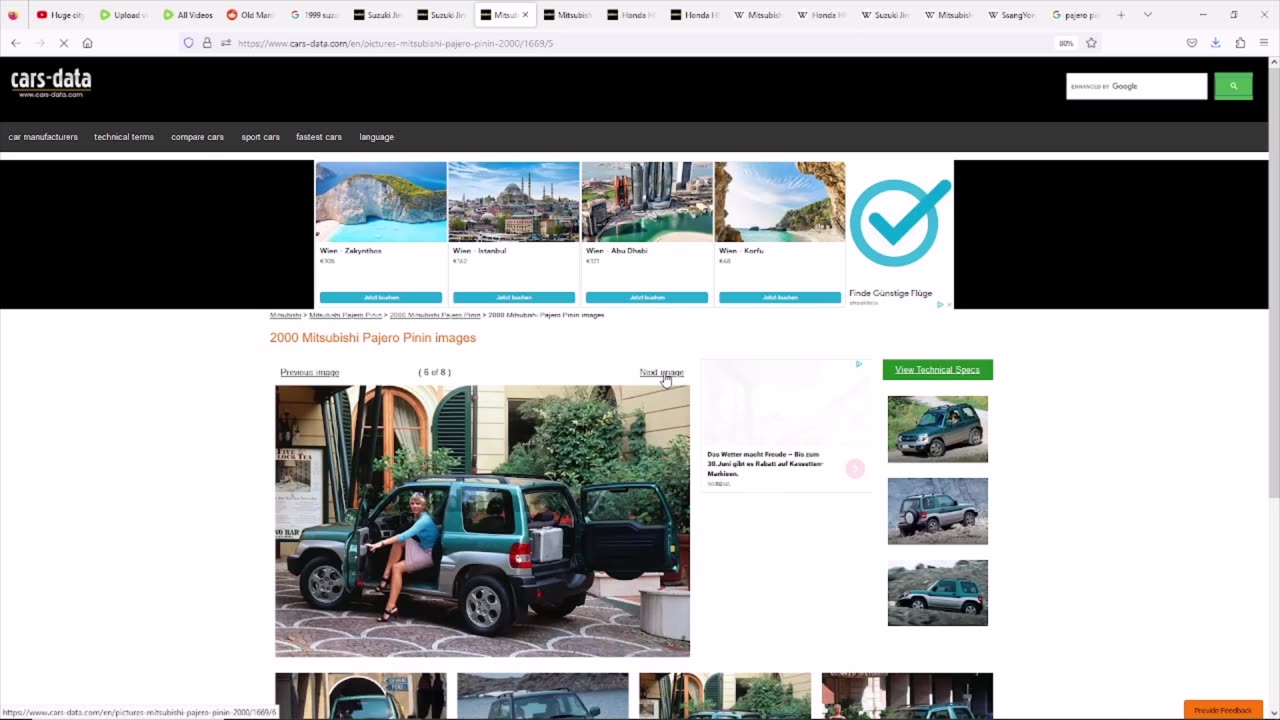
Task: Switch to Old Man tab
Action: tap(250, 15)
